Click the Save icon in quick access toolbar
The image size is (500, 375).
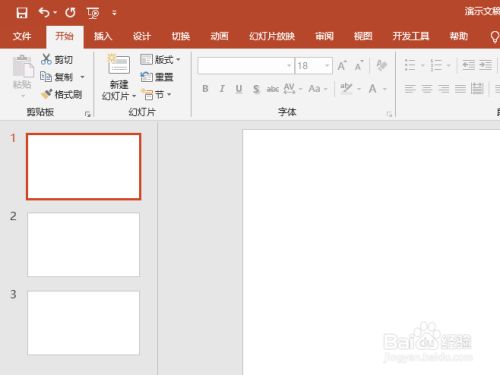pyautogui.click(x=22, y=13)
